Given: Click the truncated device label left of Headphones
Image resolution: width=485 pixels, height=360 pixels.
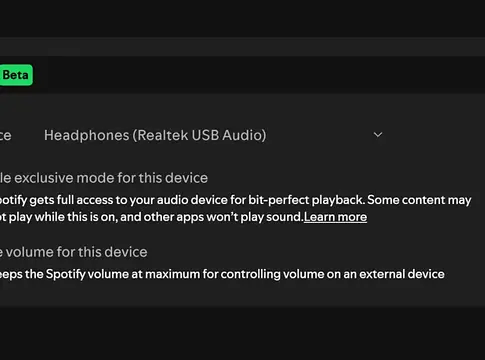Looking at the screenshot, I should (6, 136).
